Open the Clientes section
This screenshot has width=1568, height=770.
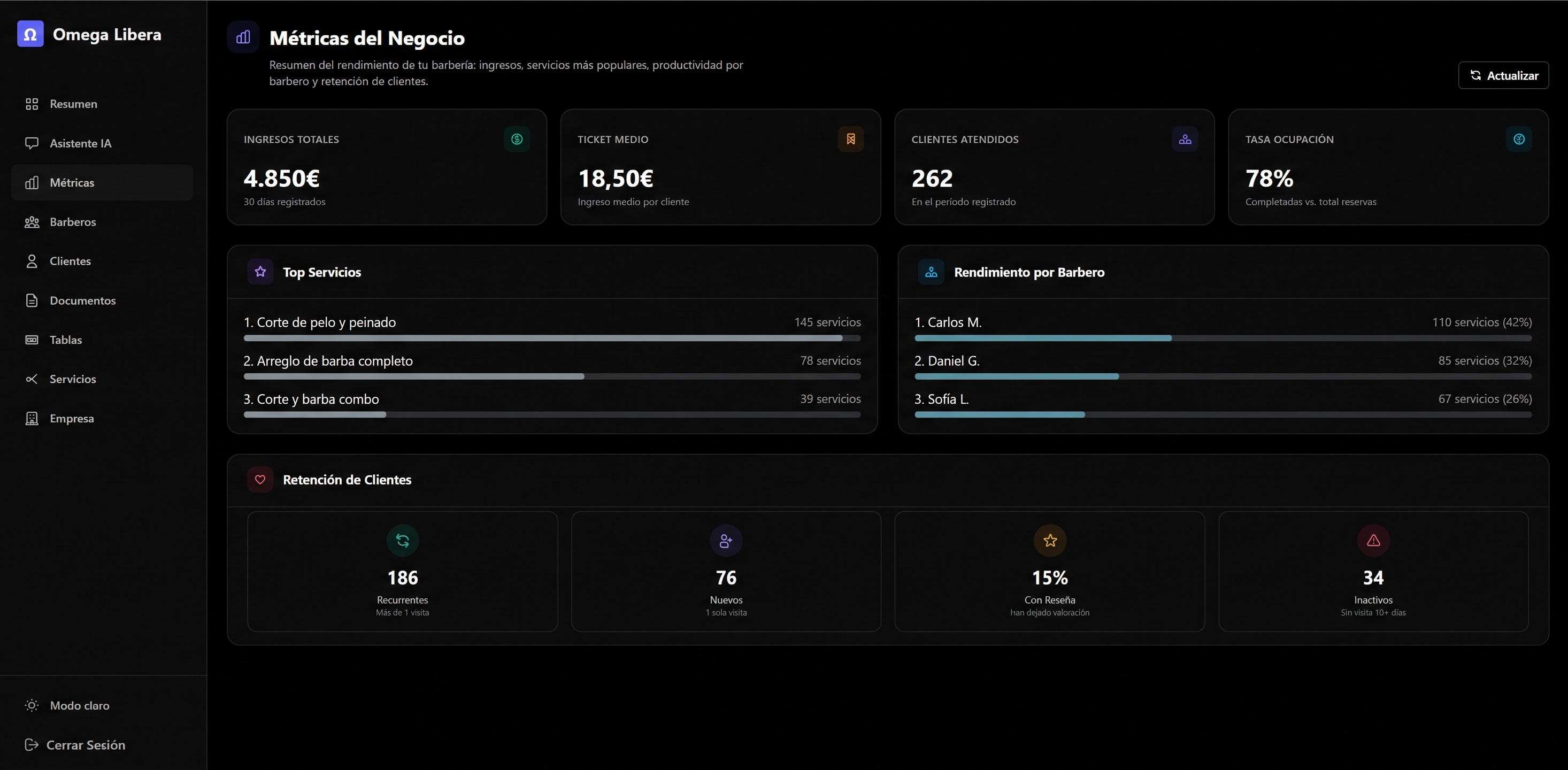[102, 261]
